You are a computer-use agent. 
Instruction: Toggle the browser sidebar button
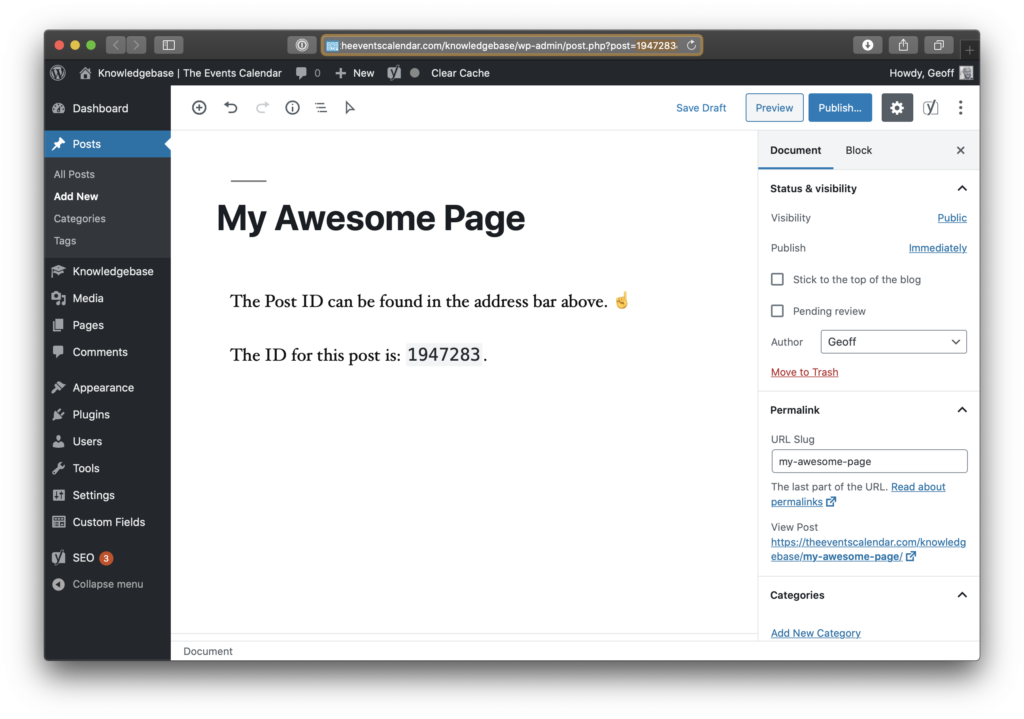[x=168, y=45]
